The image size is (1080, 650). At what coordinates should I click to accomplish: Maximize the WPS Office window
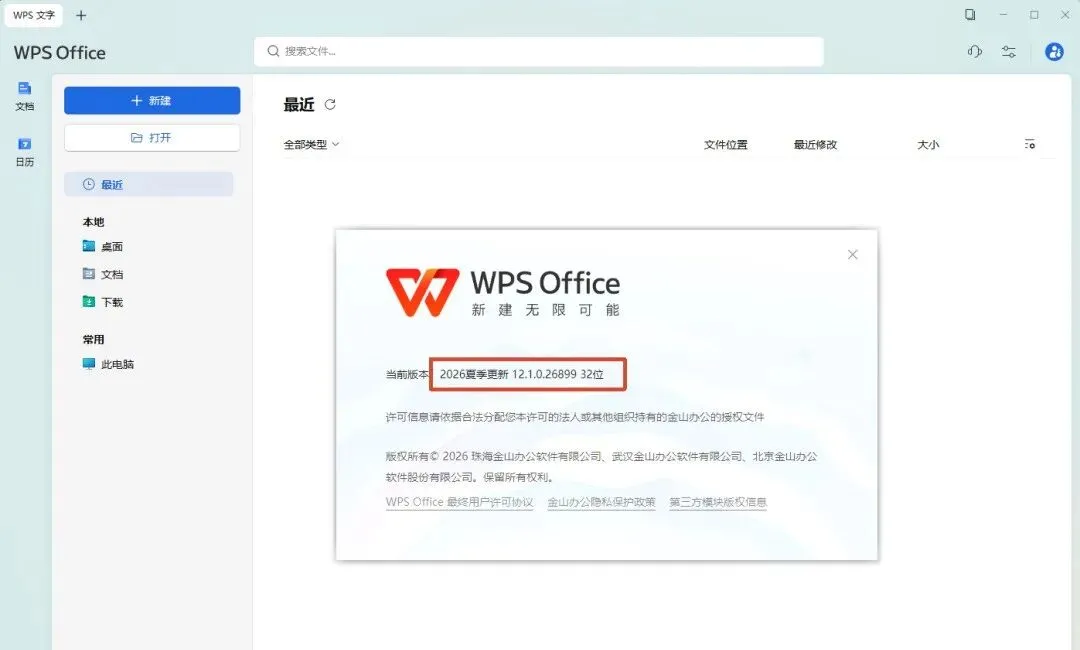(1034, 14)
